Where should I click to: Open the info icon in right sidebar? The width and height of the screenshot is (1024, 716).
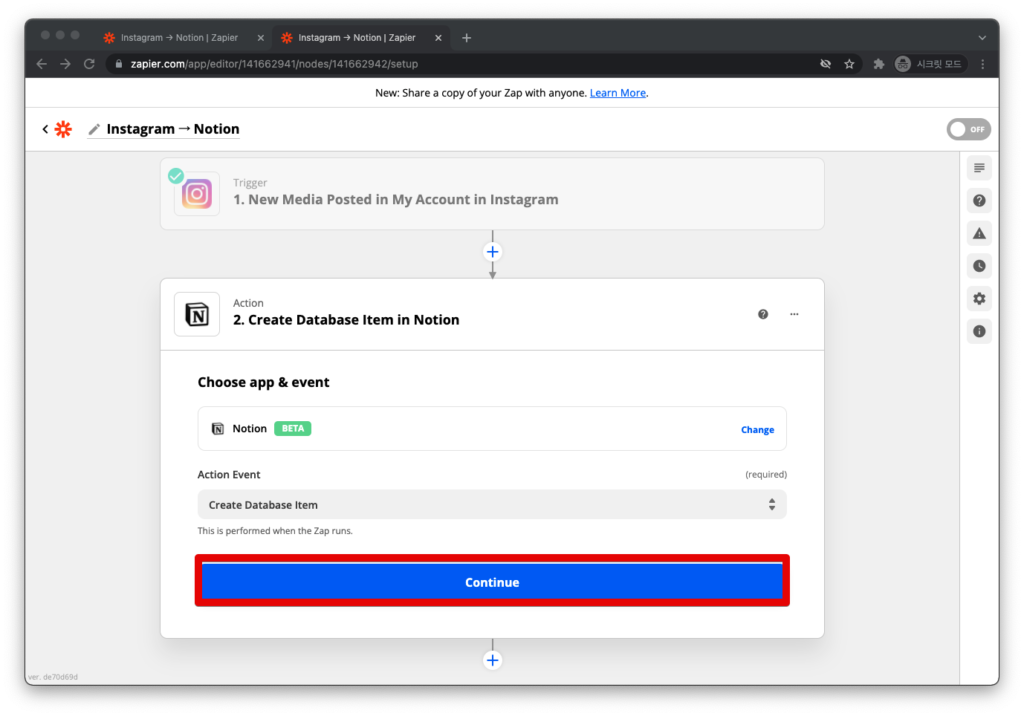(979, 331)
